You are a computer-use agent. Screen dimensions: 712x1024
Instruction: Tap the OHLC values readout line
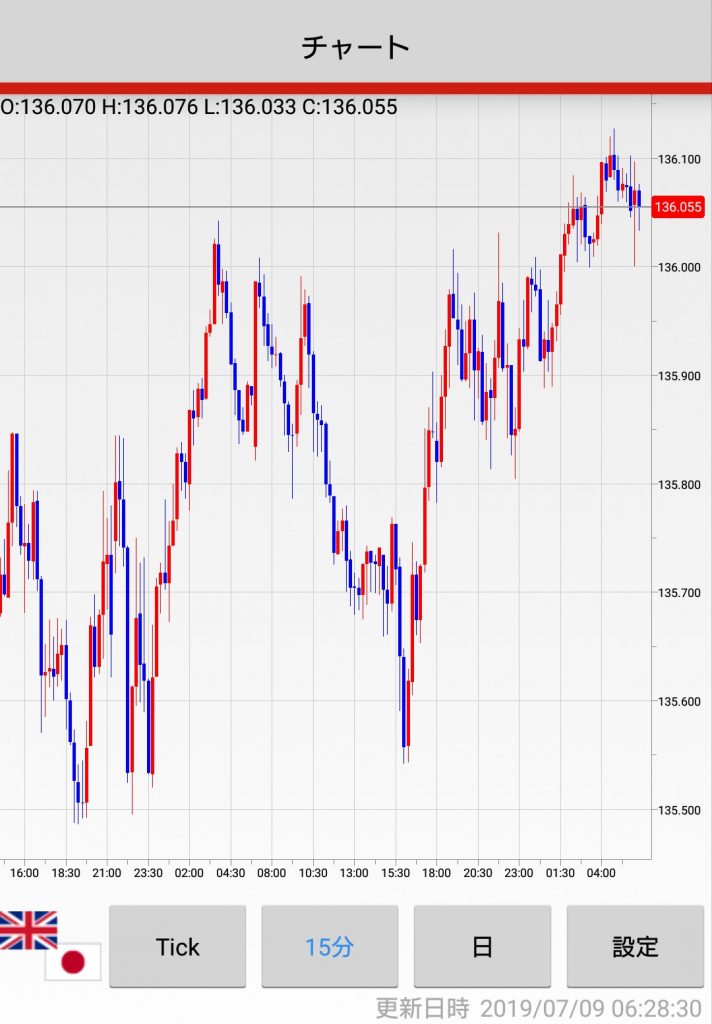199,107
